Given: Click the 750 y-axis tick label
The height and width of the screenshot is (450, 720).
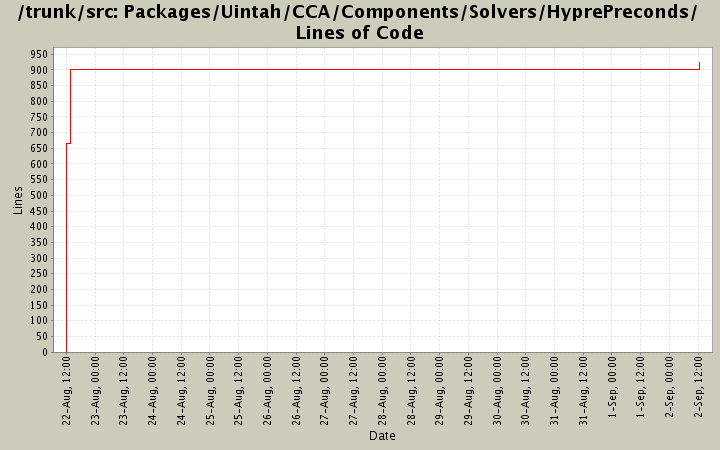Looking at the screenshot, I should (39, 117).
